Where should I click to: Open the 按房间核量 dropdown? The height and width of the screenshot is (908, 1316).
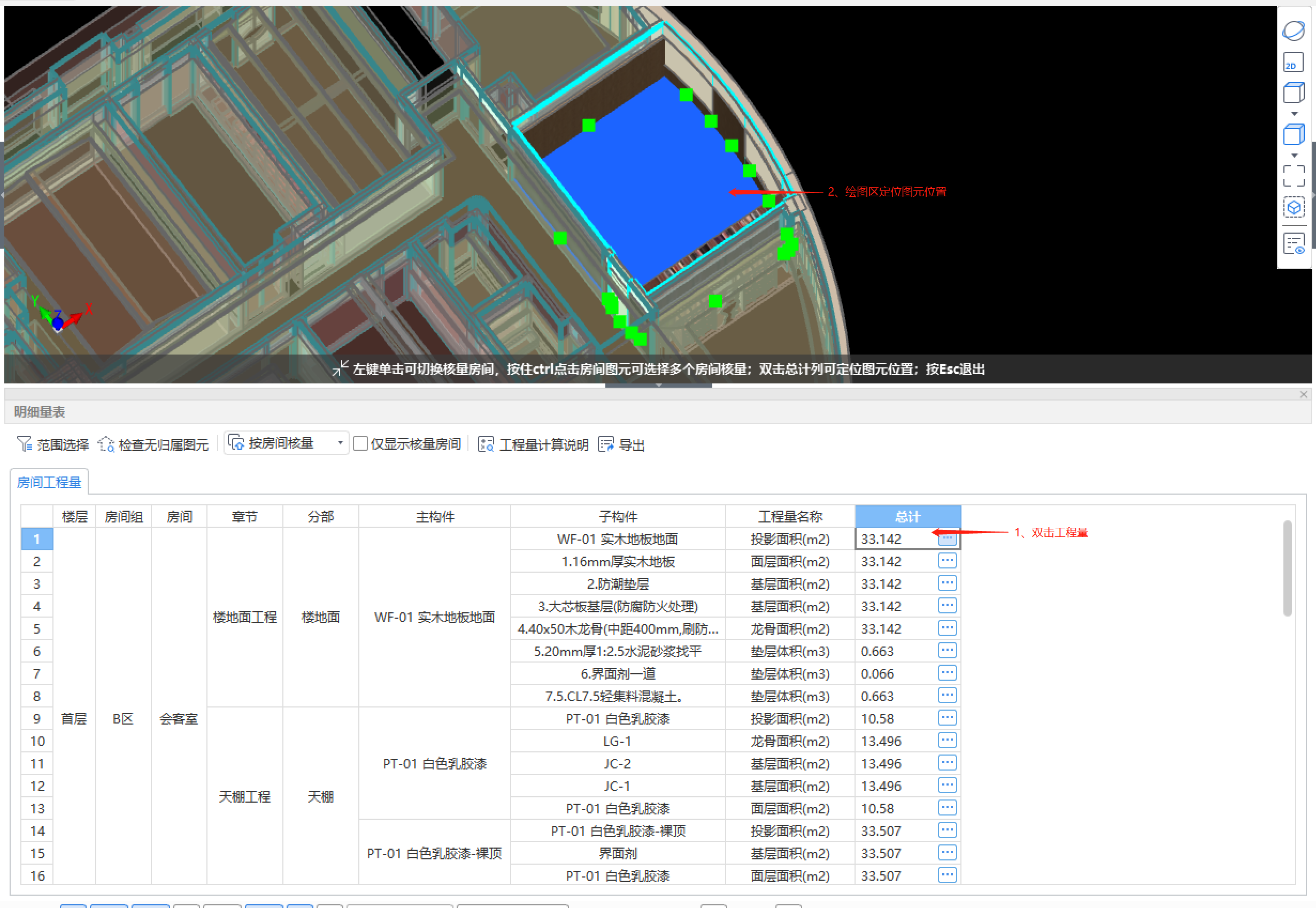coord(286,443)
